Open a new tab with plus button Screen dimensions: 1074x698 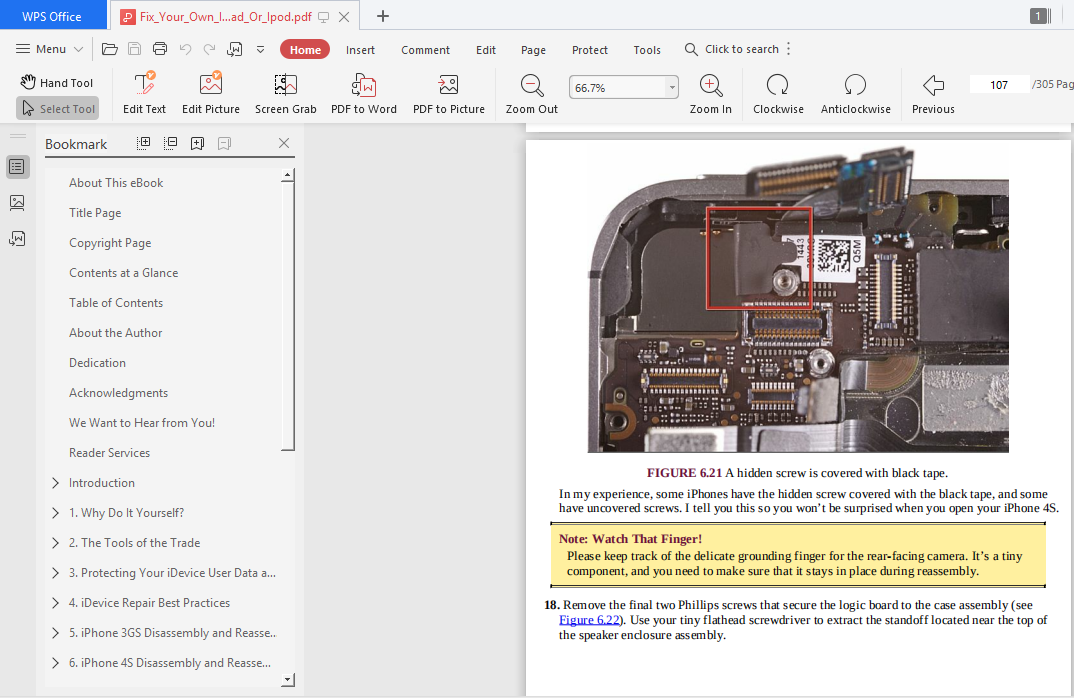[383, 16]
